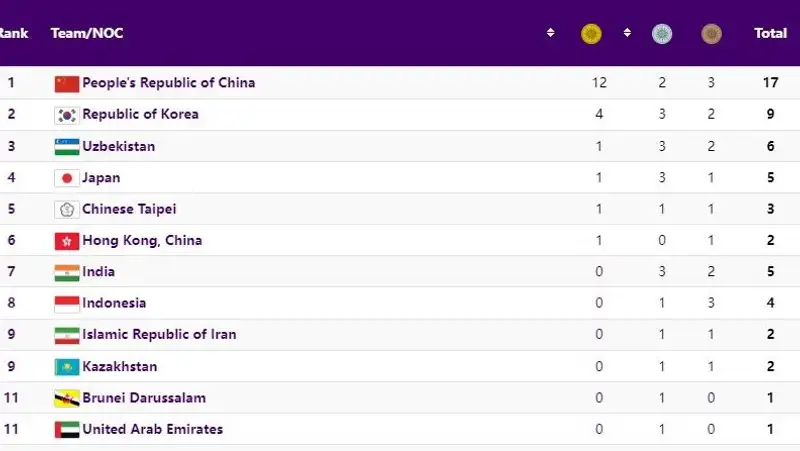Open the Islamic Republic of Iran link
Viewport: 800px width, 451px height.
[159, 334]
